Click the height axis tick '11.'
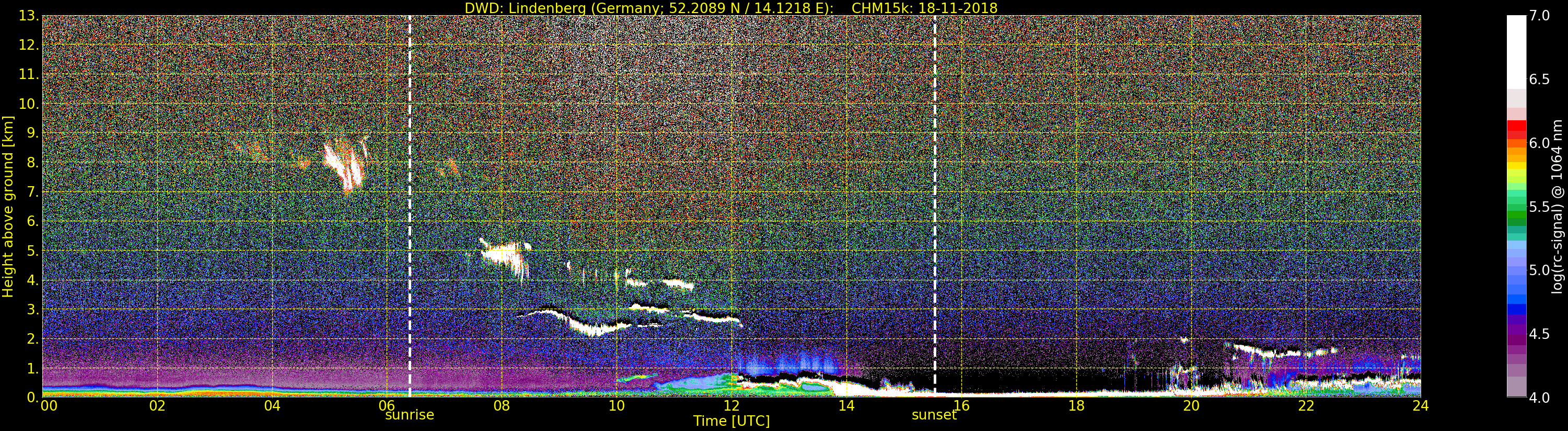The width and height of the screenshot is (1568, 431). coord(29,74)
